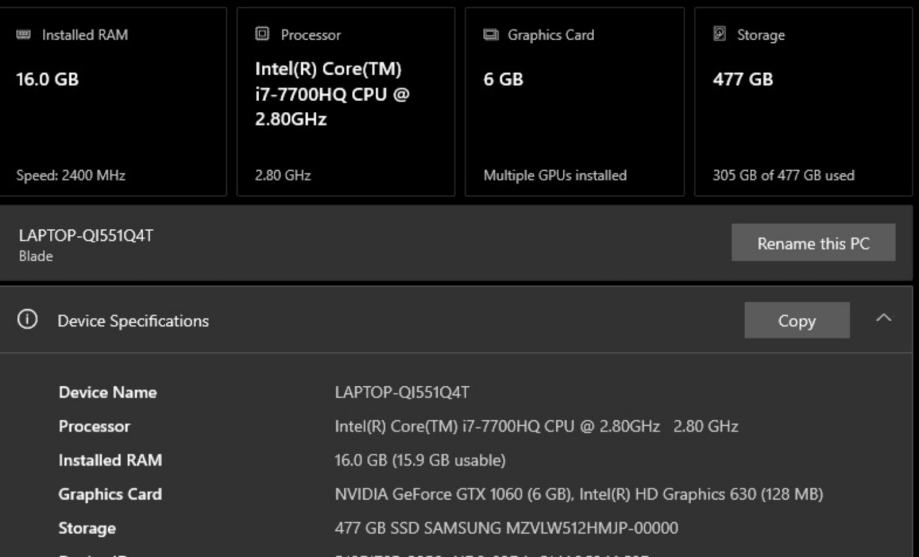Viewport: 919px width, 557px height.
Task: Copy the device specifications
Action: point(796,320)
